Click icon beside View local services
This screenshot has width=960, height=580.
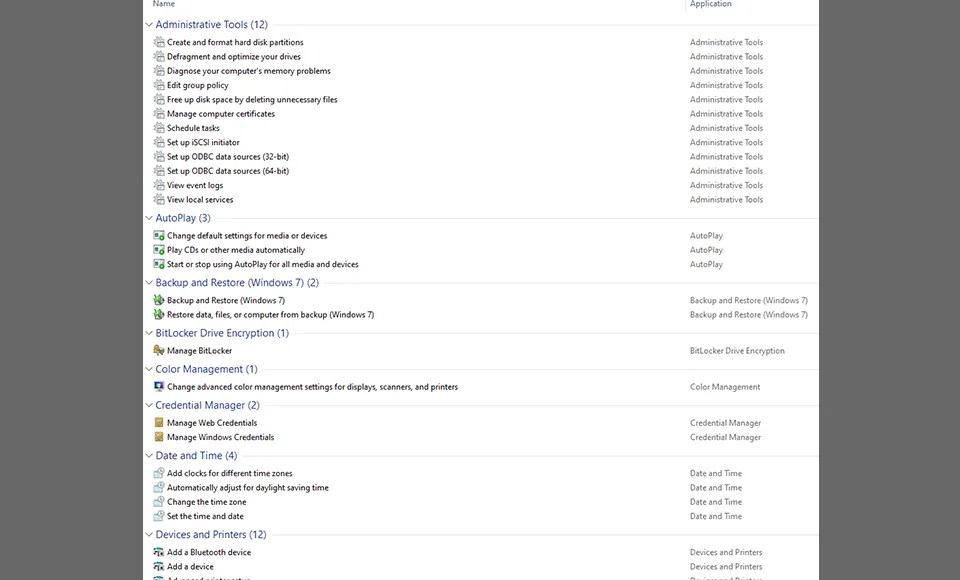point(159,200)
